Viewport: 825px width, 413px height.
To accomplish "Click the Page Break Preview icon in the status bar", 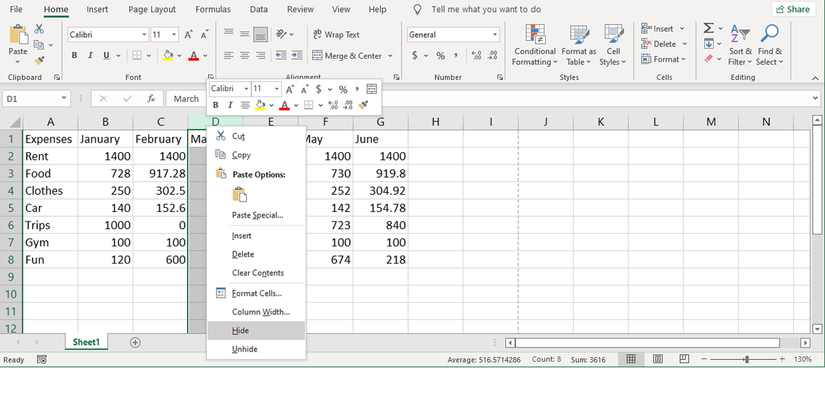I will pos(684,359).
